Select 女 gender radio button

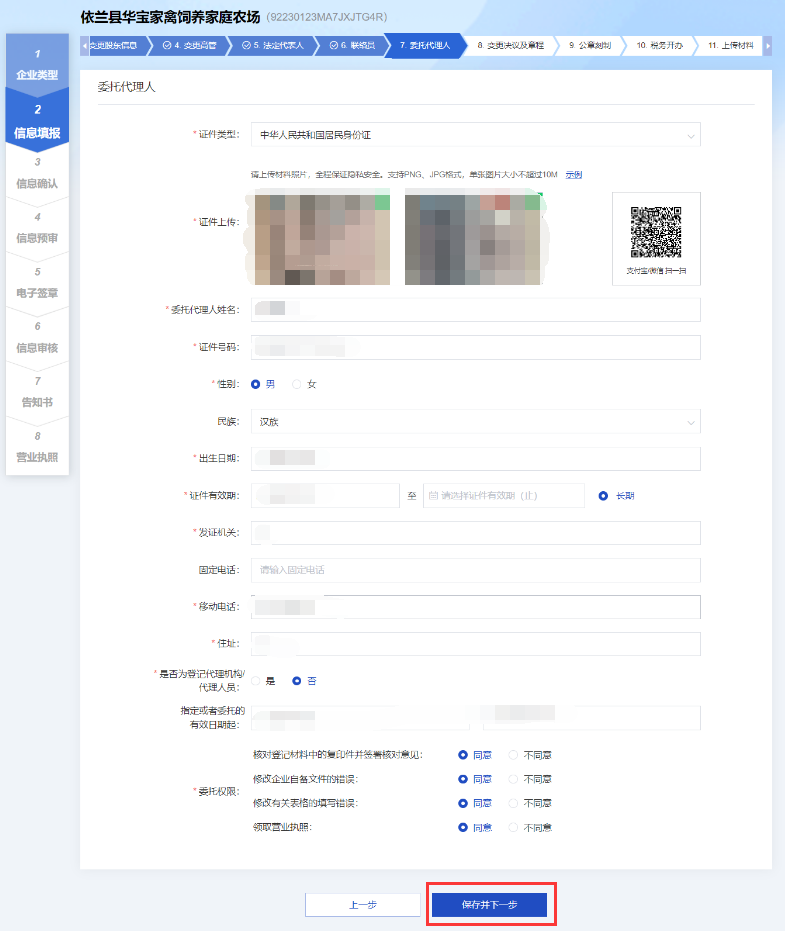[x=296, y=384]
